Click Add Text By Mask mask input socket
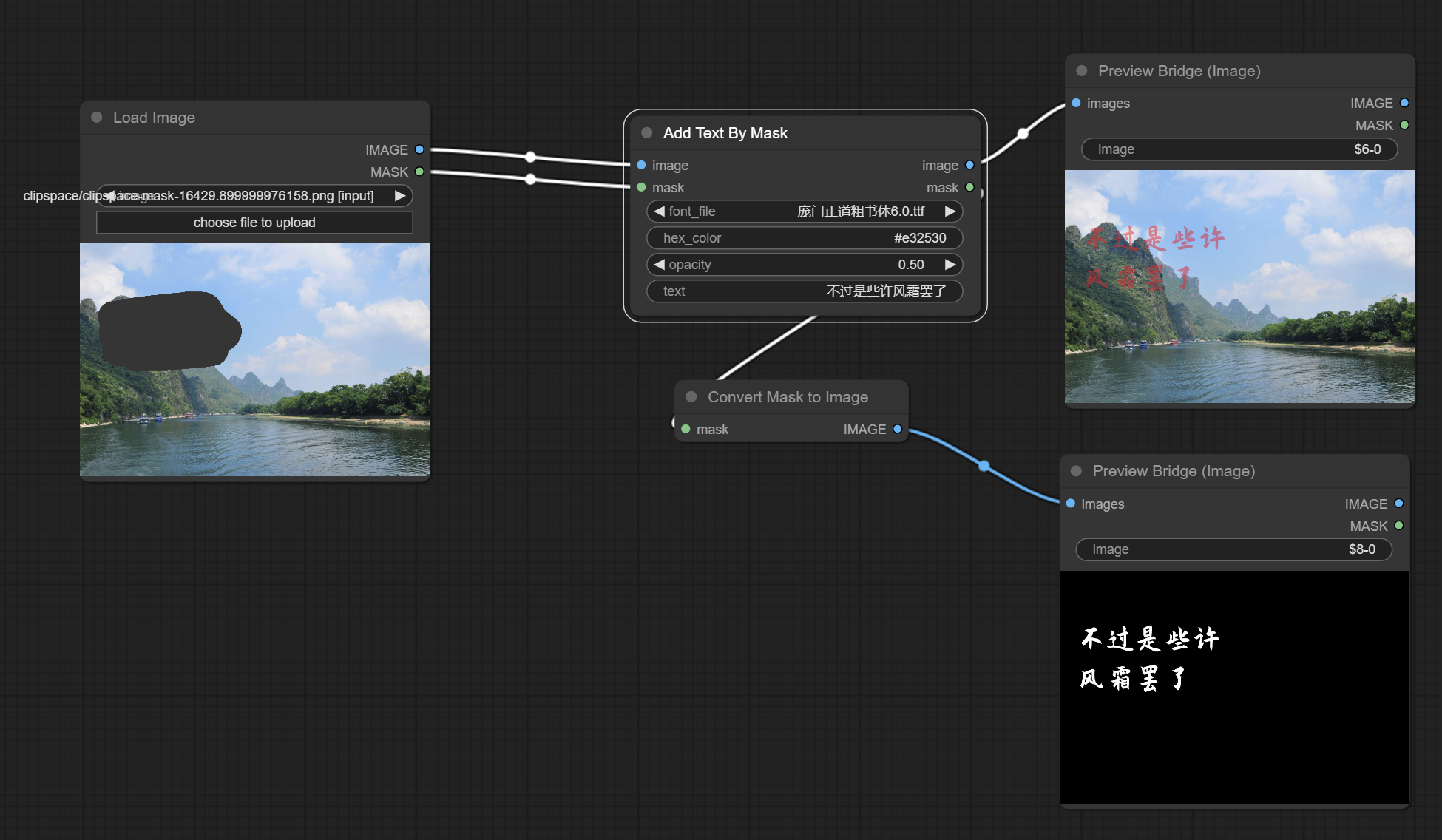 click(641, 187)
